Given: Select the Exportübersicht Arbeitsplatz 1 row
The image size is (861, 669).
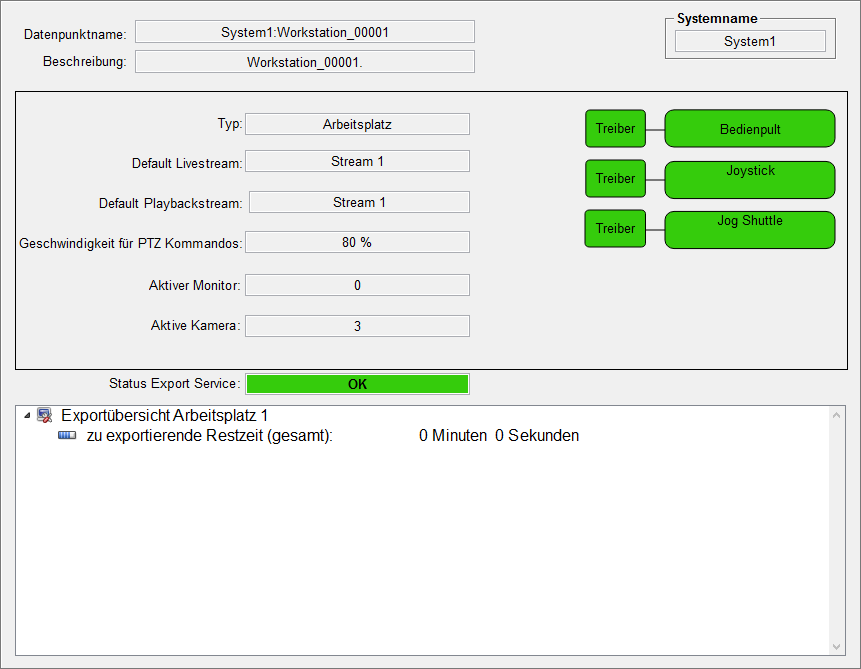Looking at the screenshot, I should 422,415.
